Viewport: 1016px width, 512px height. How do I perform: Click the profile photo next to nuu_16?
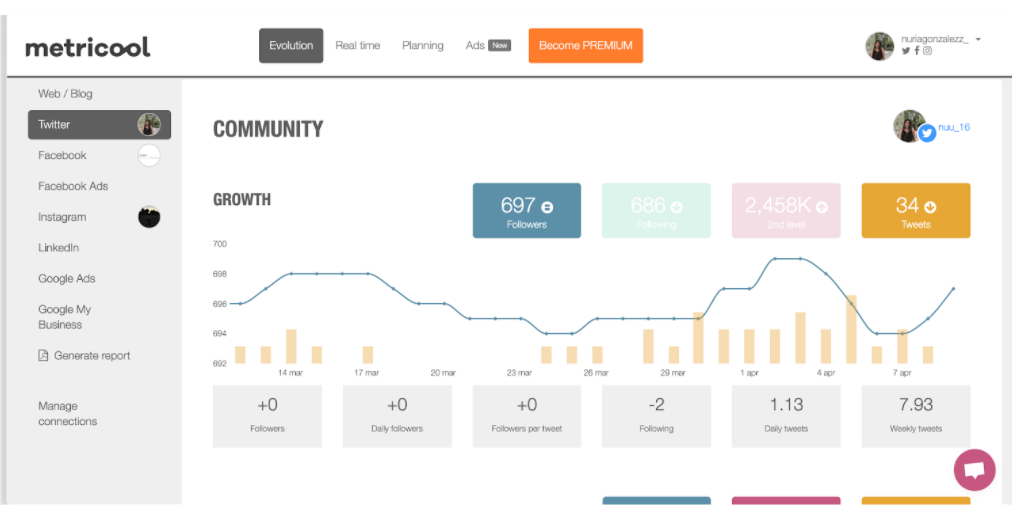(x=908, y=126)
